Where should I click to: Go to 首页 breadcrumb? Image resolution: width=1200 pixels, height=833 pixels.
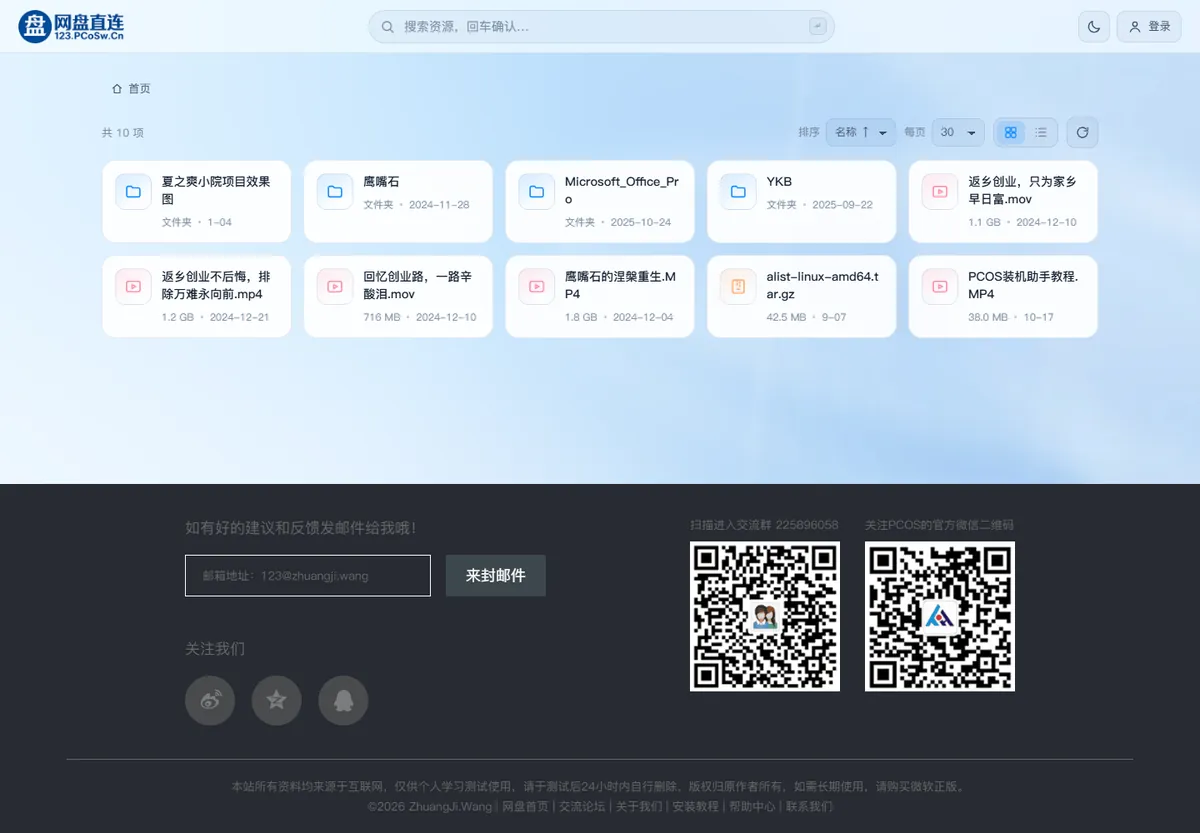click(139, 89)
